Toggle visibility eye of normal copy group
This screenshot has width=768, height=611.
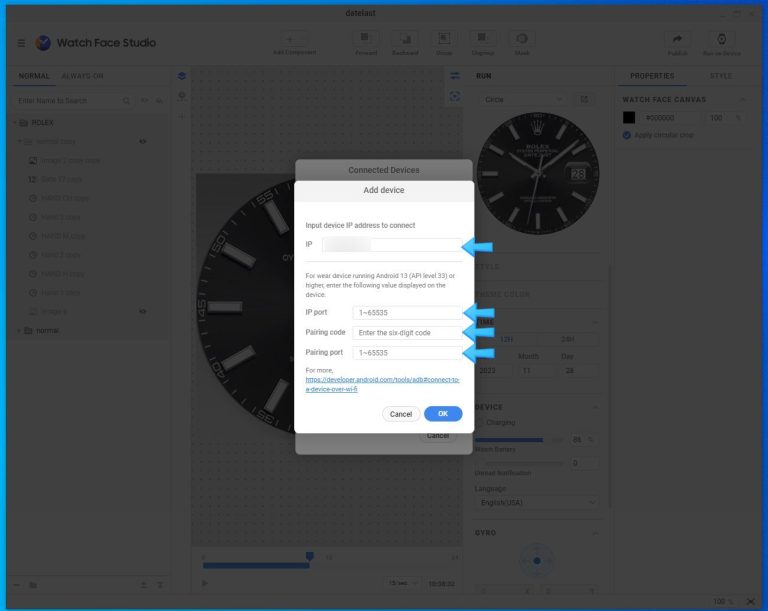click(x=143, y=141)
